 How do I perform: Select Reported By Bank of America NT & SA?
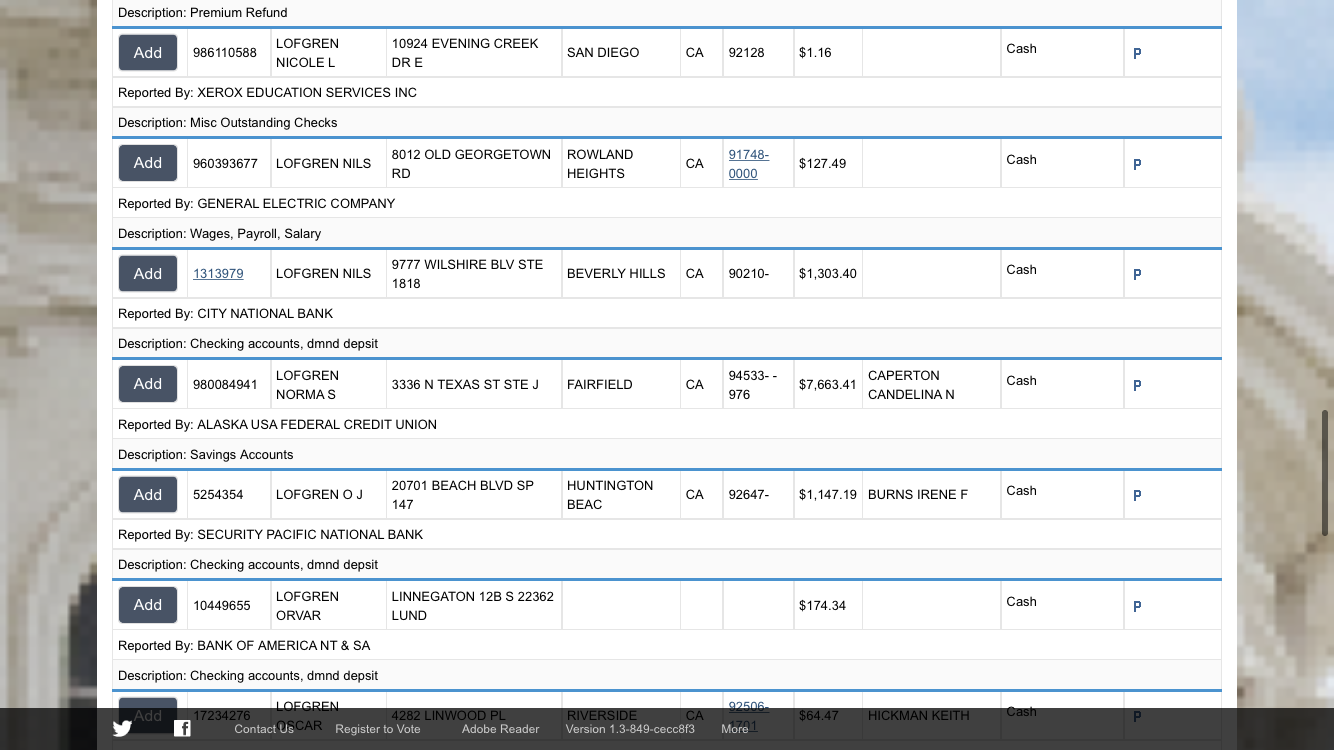[244, 646]
